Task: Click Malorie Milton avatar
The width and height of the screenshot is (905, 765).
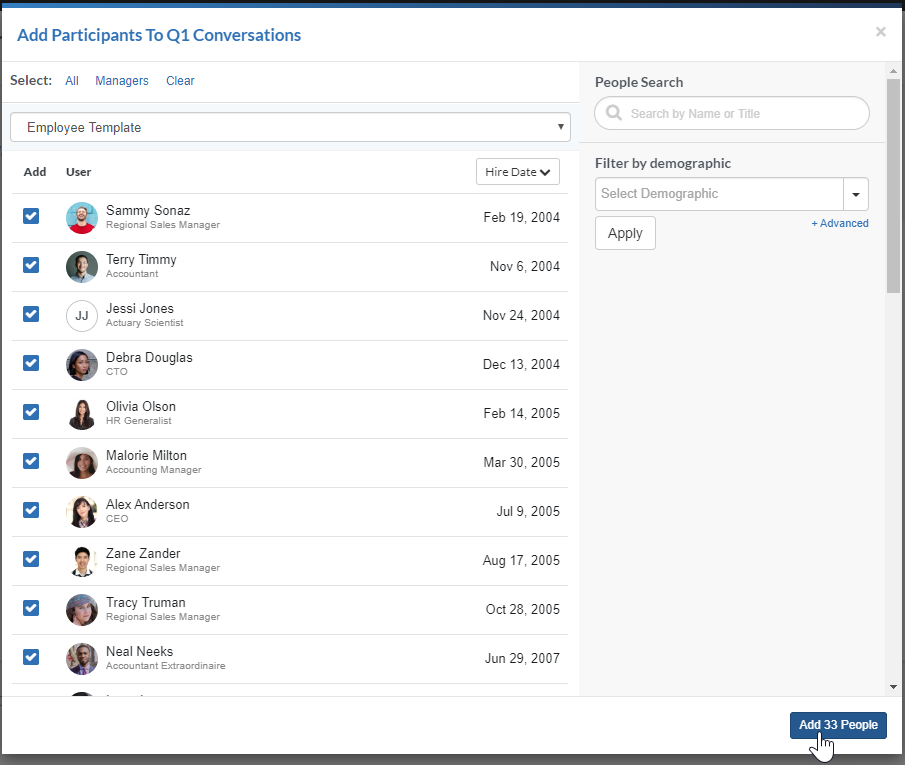Action: coord(82,463)
